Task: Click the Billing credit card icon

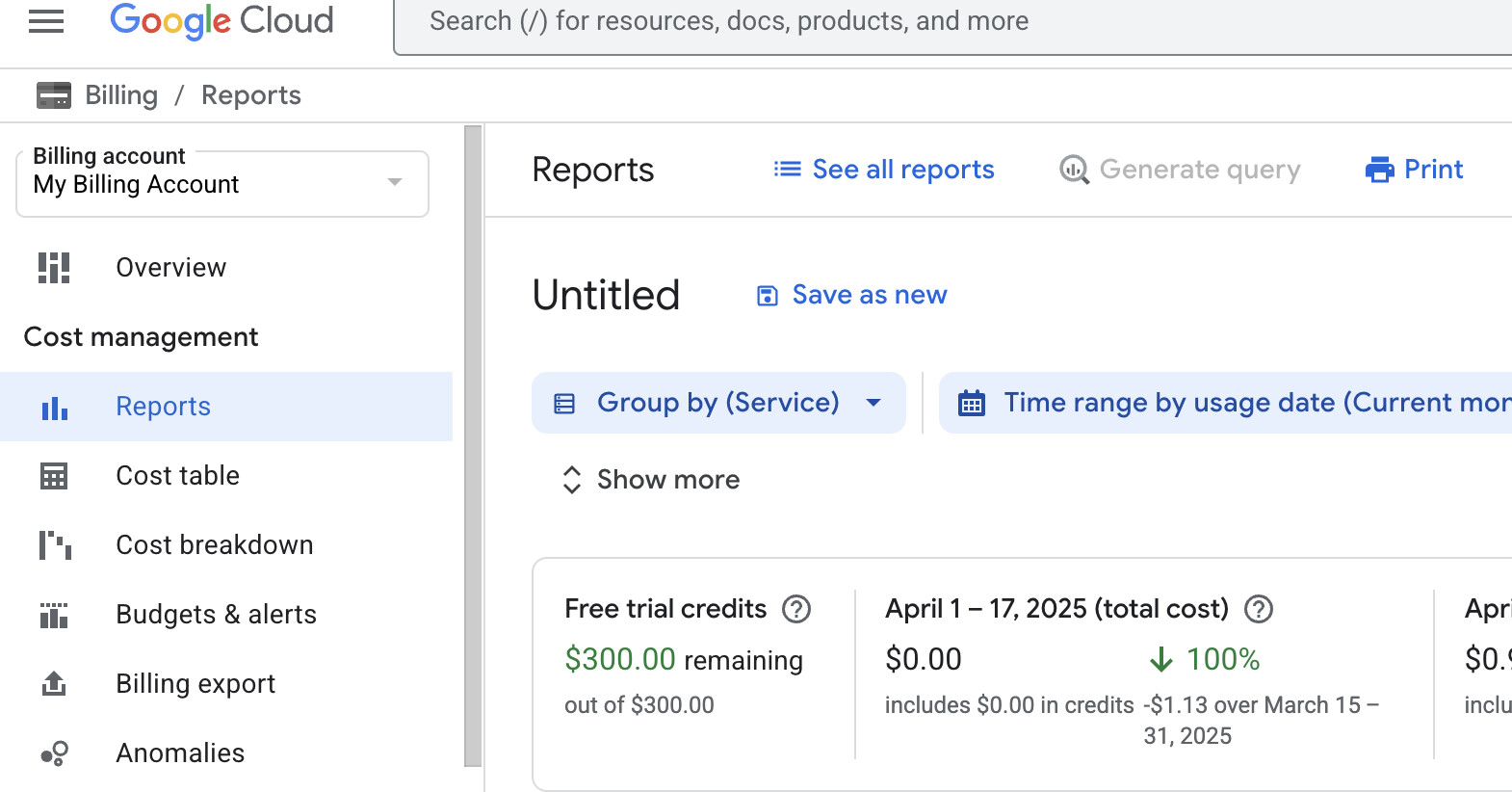Action: (54, 95)
